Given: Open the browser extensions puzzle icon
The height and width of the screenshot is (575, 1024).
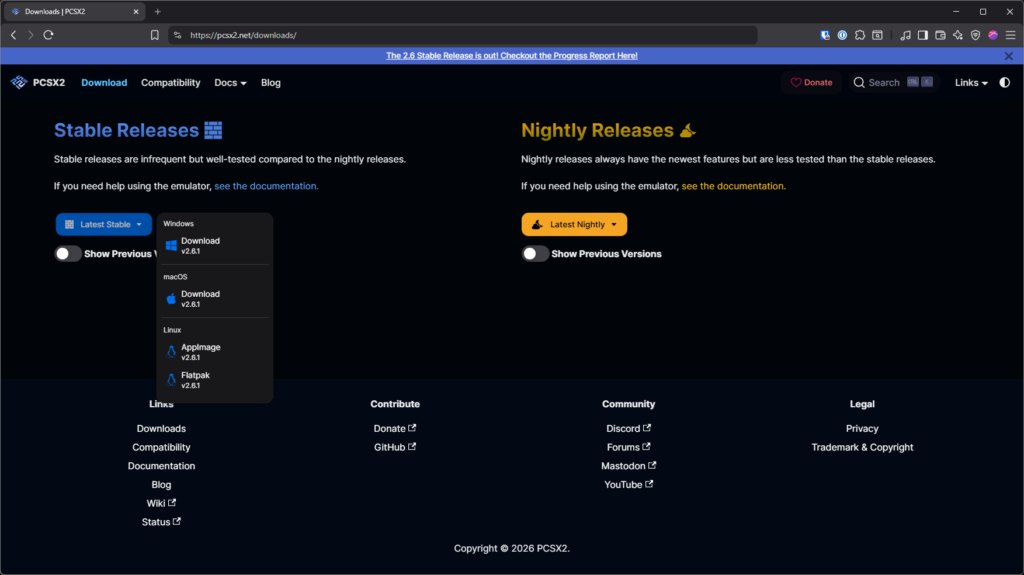Looking at the screenshot, I should [859, 35].
